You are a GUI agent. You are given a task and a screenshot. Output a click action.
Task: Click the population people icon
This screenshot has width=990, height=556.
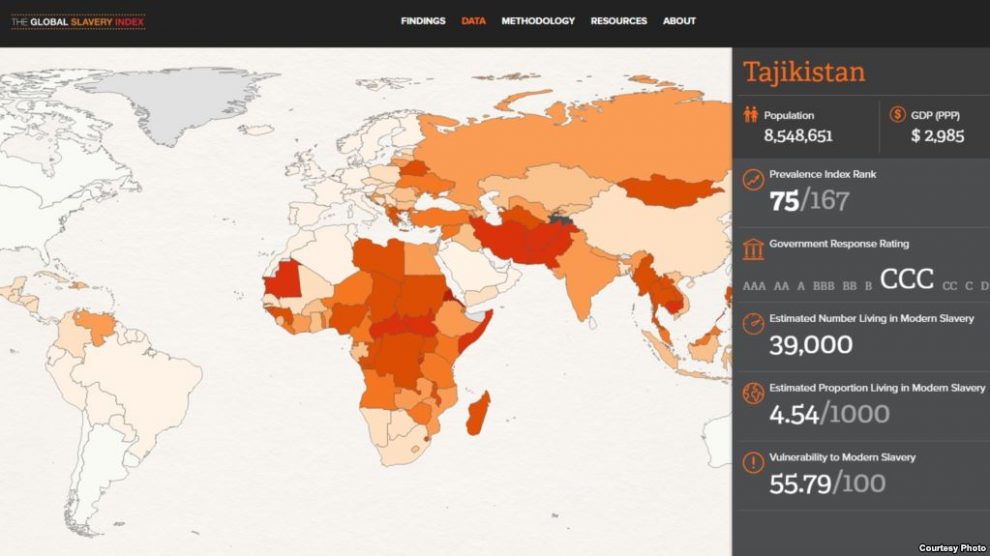(750, 116)
